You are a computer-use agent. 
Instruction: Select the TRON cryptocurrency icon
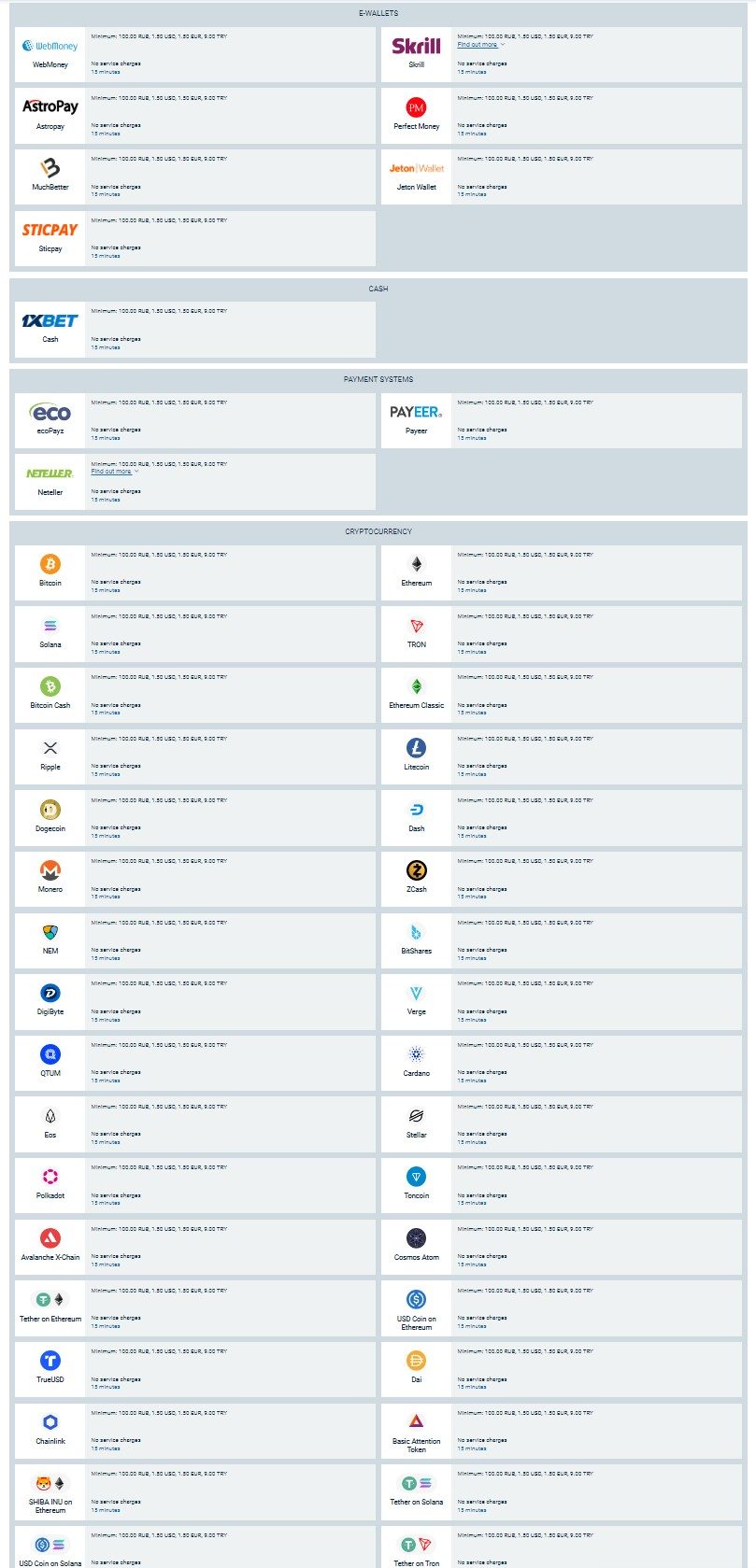tap(416, 626)
